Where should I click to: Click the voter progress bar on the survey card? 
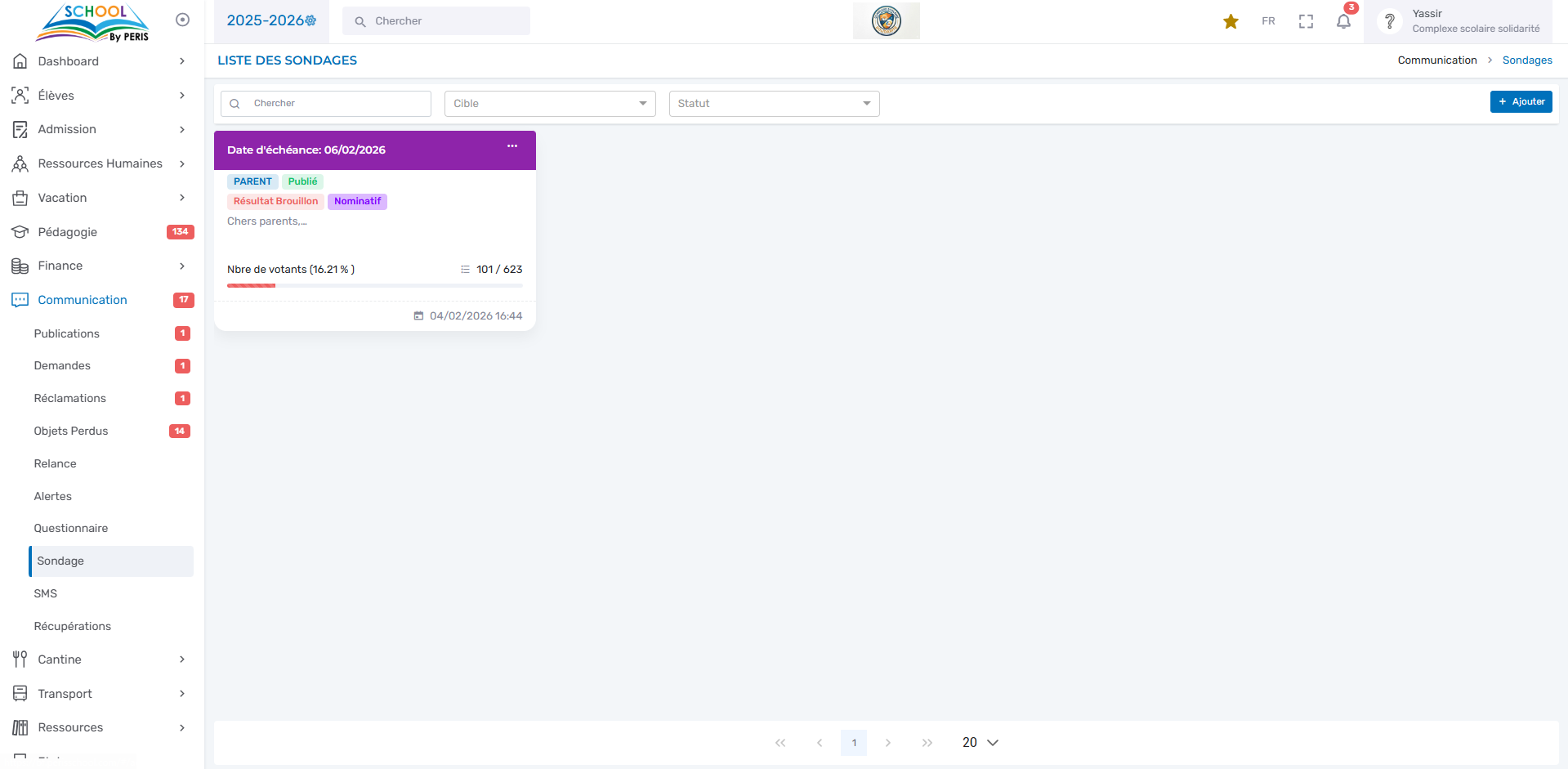(374, 285)
